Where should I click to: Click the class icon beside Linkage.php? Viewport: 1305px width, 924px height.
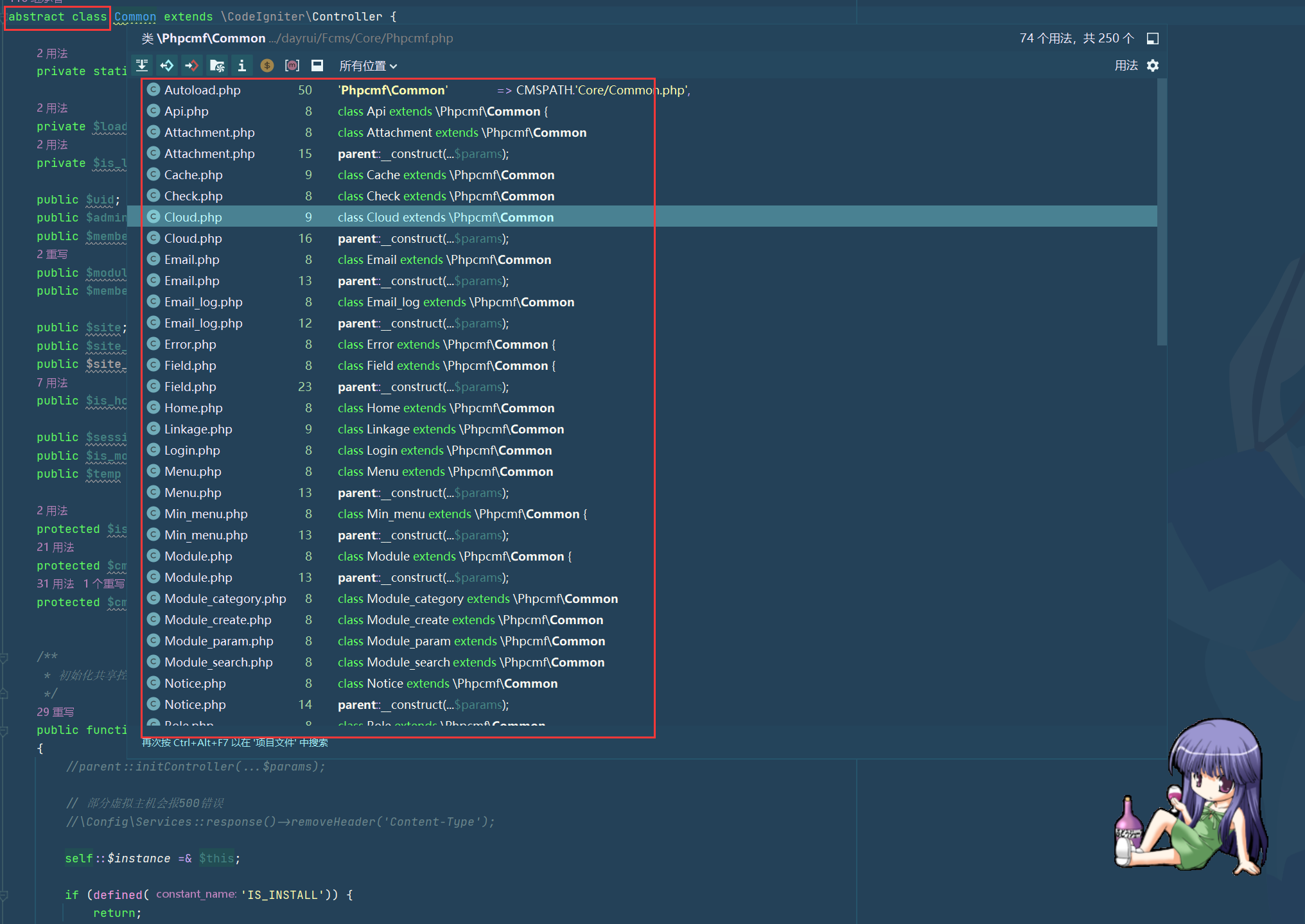[153, 428]
